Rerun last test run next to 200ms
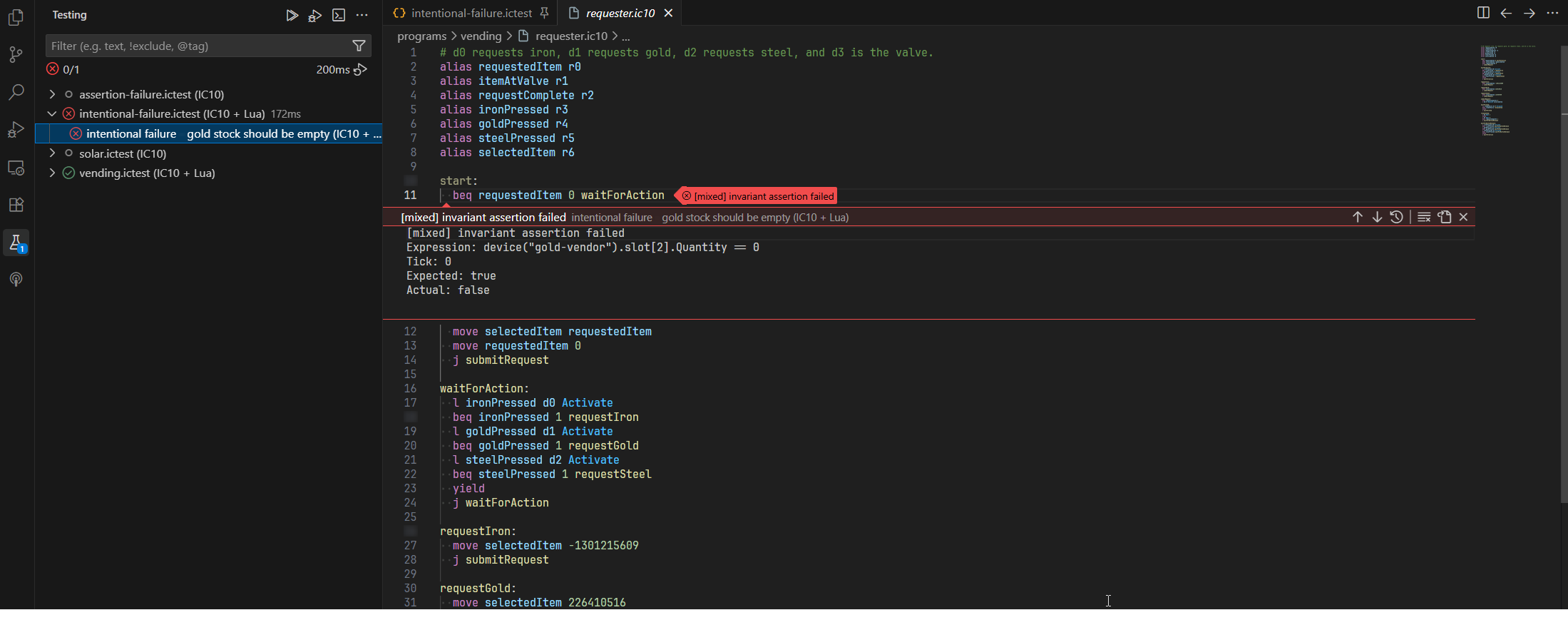Screen dimensions: 1568x620 pos(361,69)
